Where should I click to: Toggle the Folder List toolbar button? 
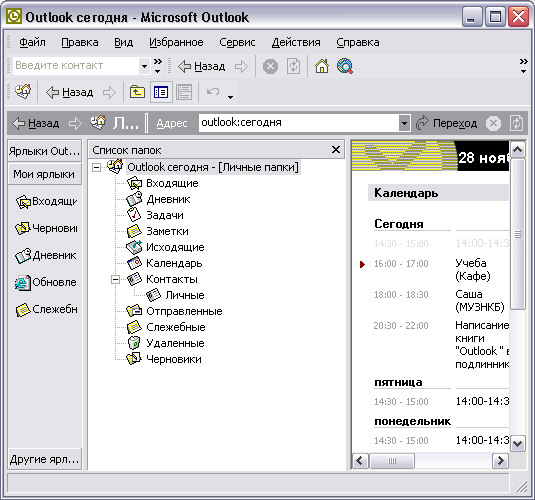click(161, 92)
